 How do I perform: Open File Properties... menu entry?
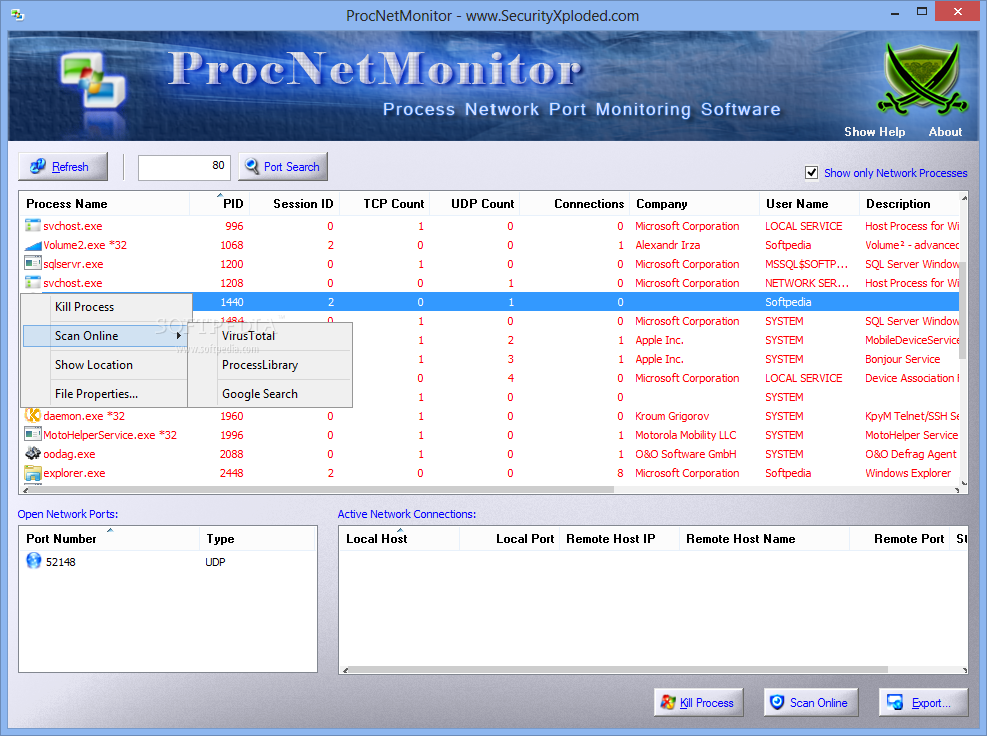click(x=106, y=393)
